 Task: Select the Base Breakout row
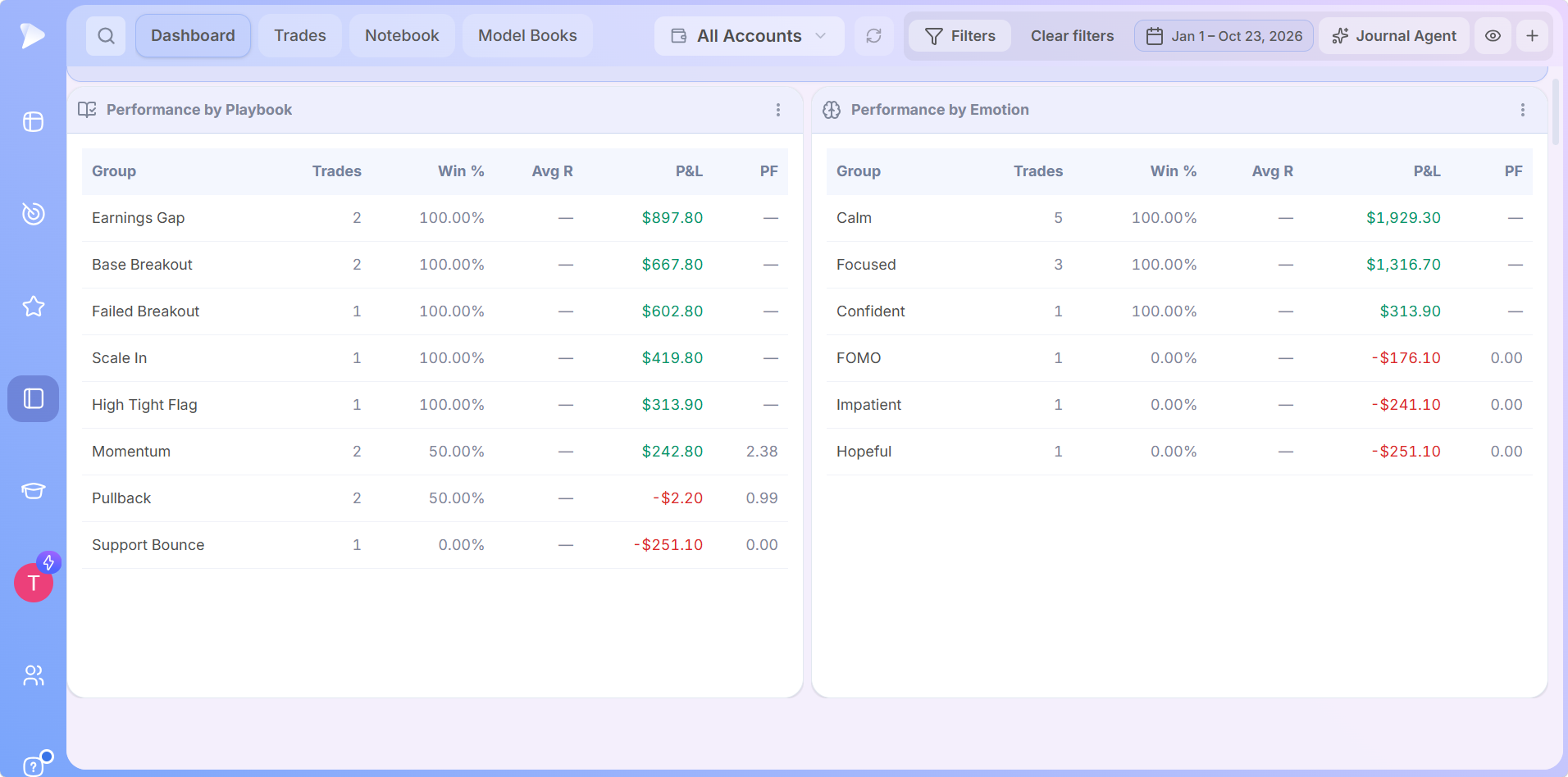coord(435,265)
